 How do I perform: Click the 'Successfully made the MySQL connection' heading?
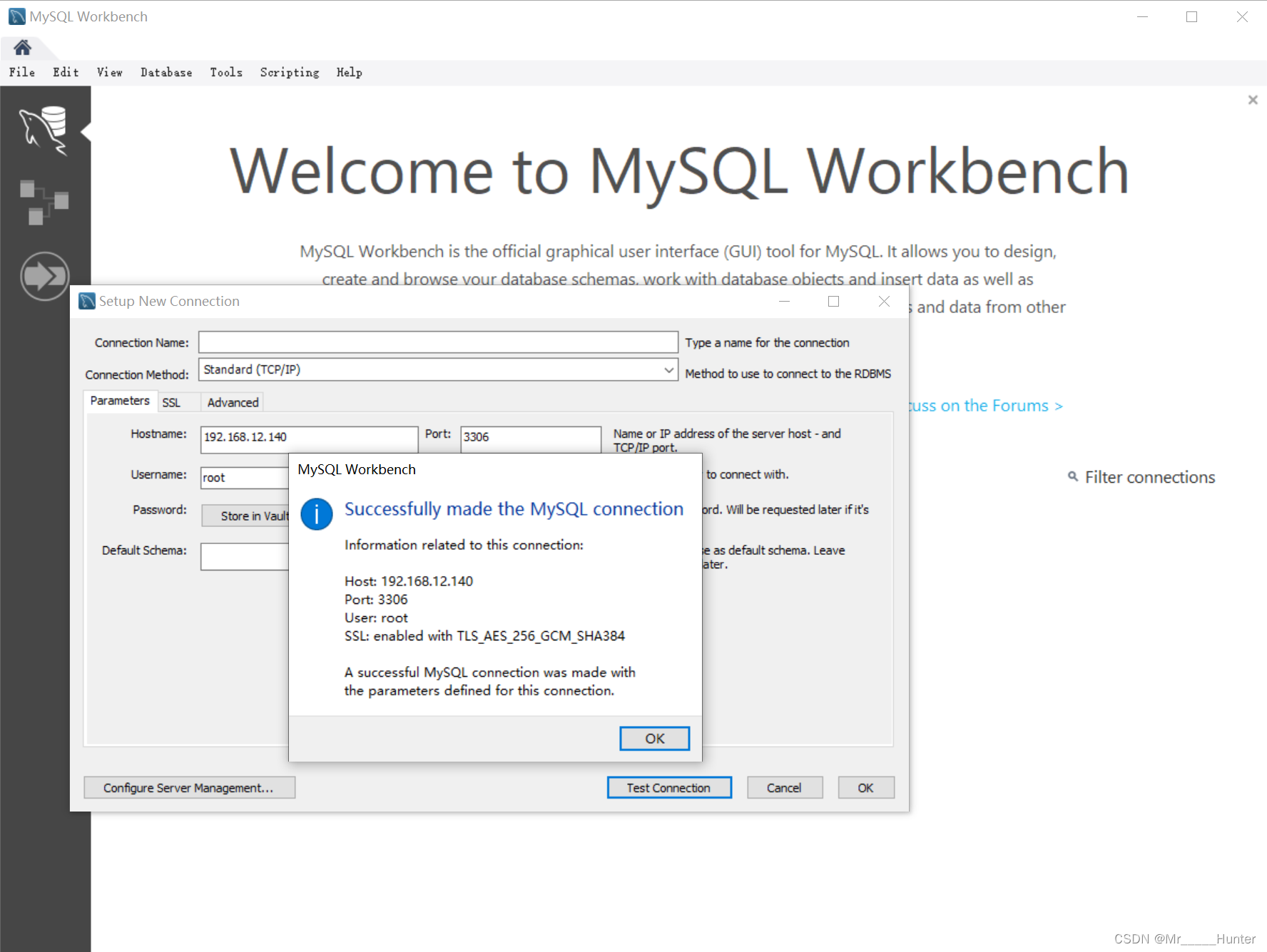point(514,509)
